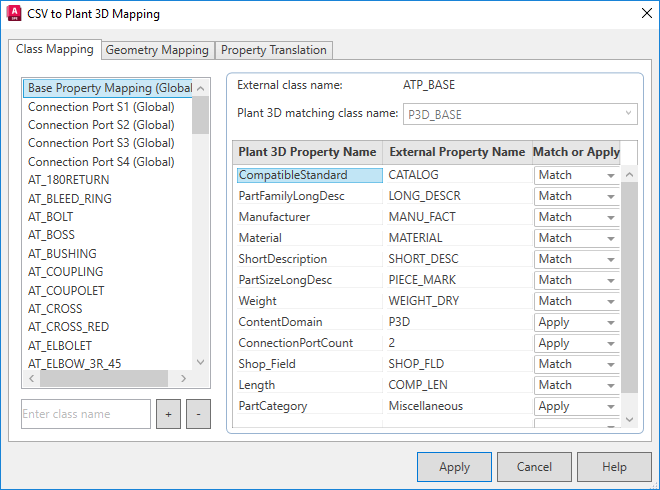Click the PIECE_MARK external property cell
The image size is (660, 490).
click(459, 280)
